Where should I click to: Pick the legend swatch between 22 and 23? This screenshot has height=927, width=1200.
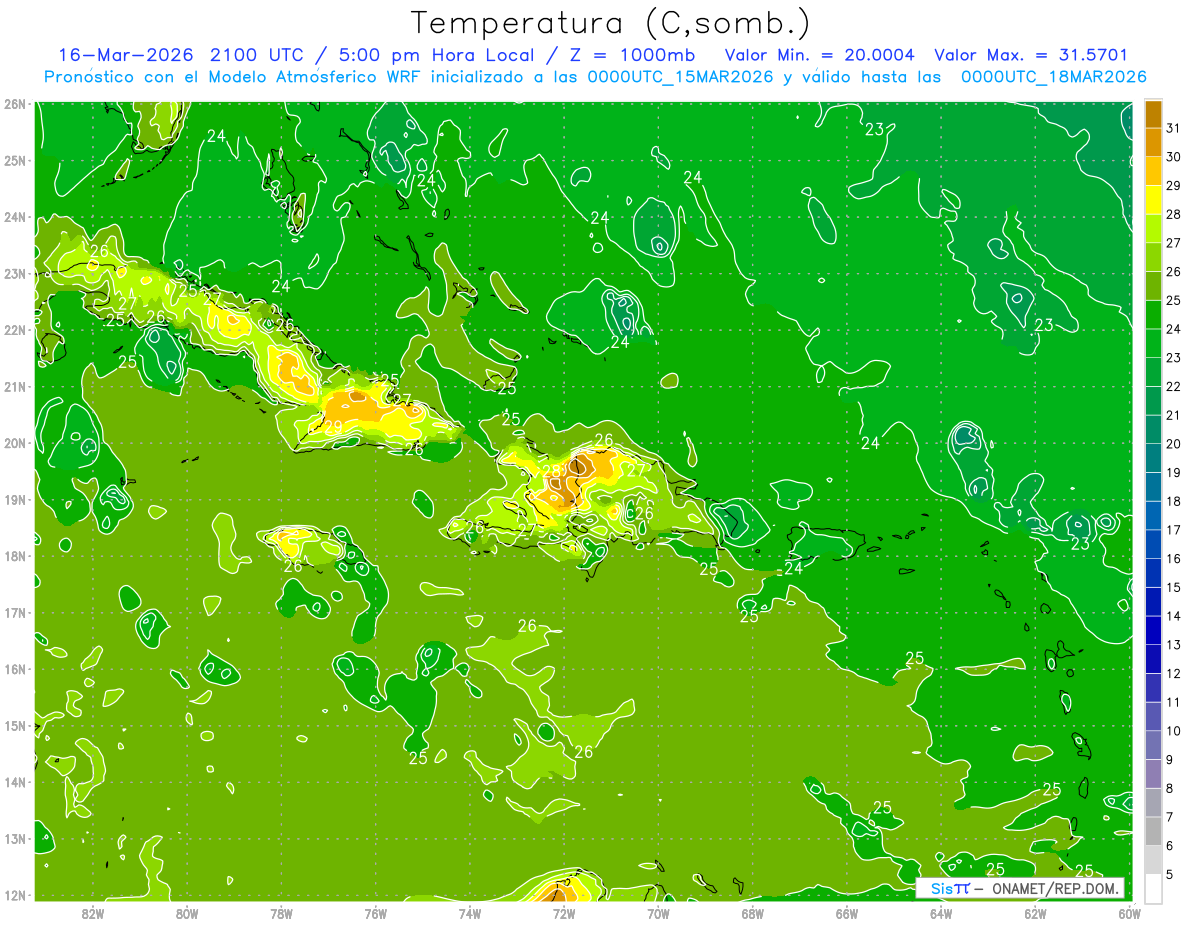(1154, 372)
